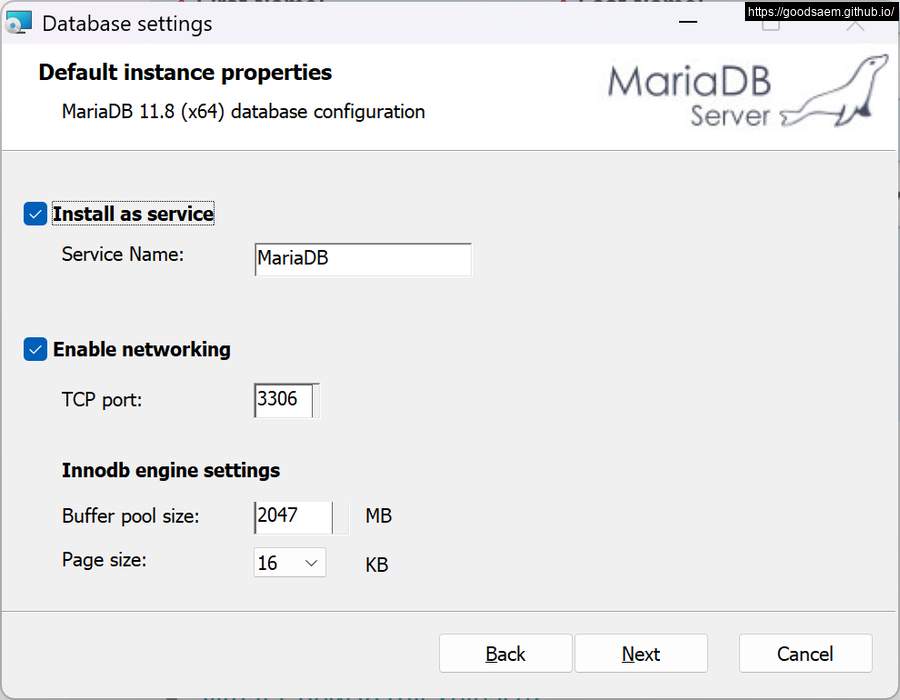900x700 pixels.
Task: Uncheck the Install as service checkbox
Action: (x=35, y=214)
